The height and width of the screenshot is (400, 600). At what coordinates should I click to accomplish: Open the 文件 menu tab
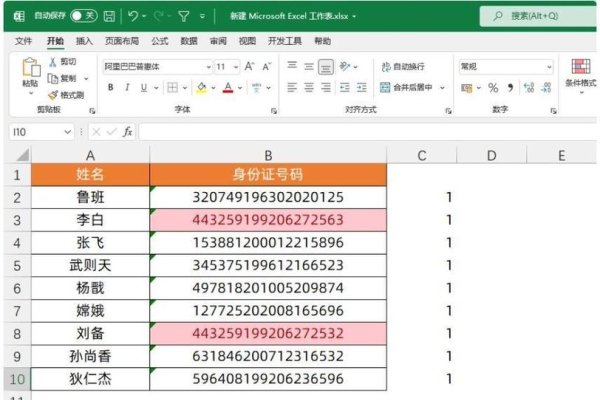[x=23, y=41]
